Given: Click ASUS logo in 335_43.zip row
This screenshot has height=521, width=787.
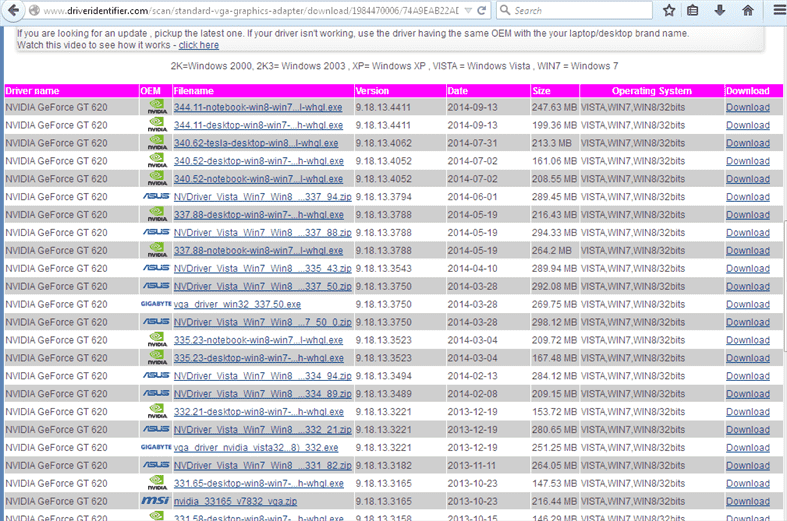Looking at the screenshot, I should tap(156, 268).
